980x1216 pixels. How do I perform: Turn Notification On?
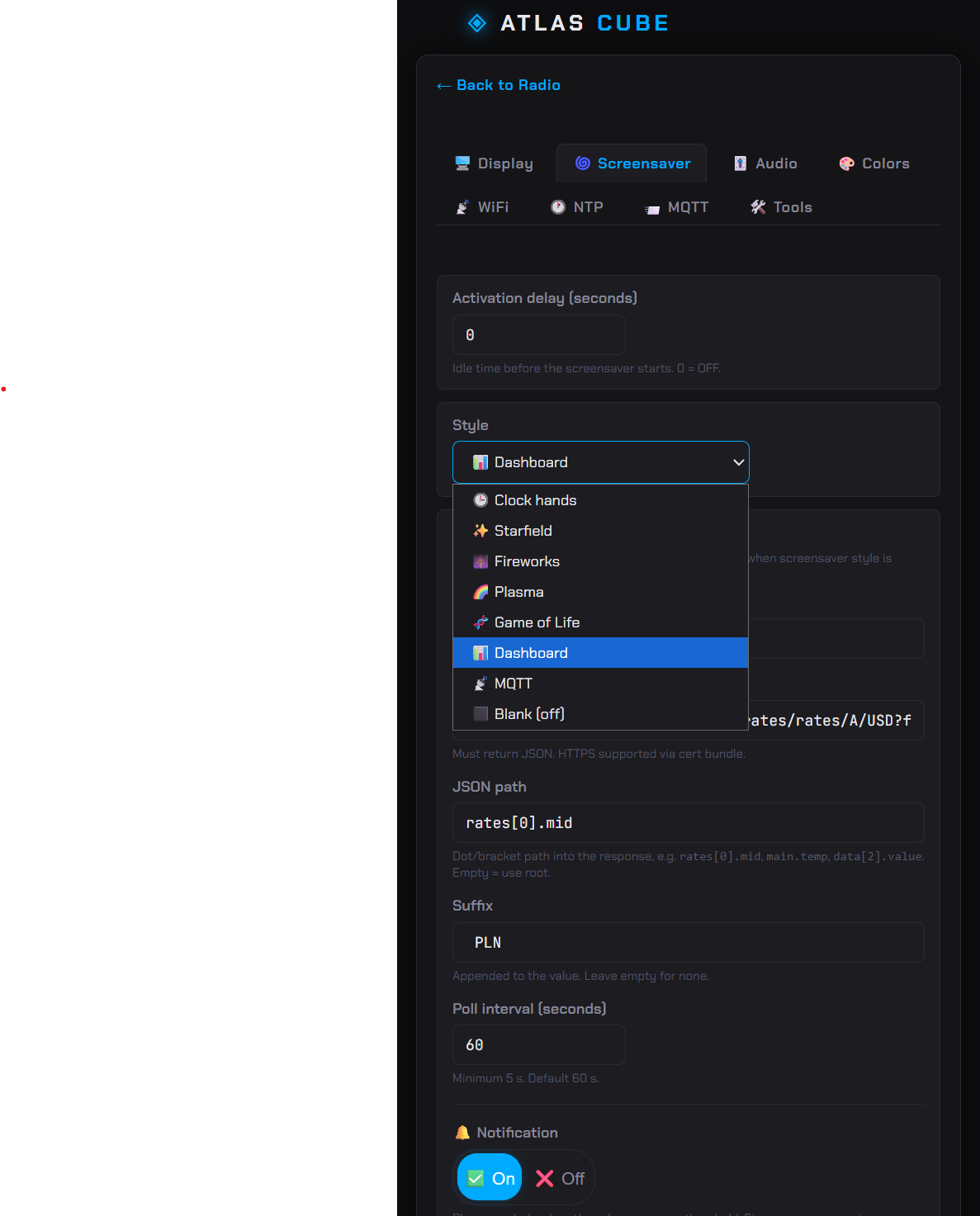490,1178
